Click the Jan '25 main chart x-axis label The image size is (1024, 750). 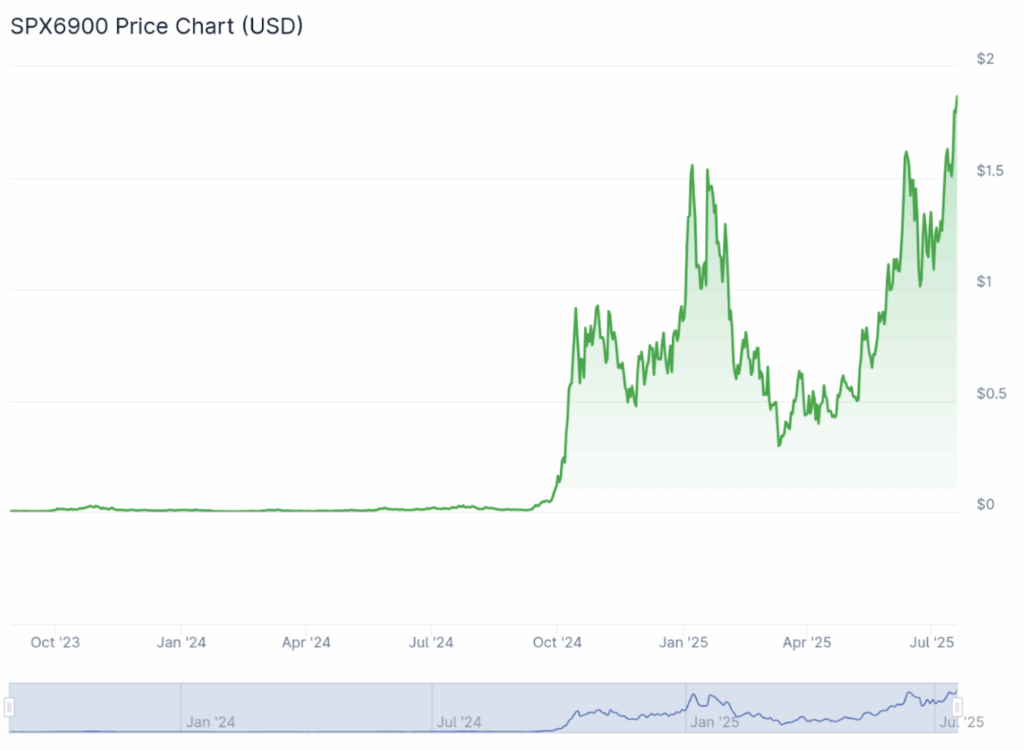[683, 642]
